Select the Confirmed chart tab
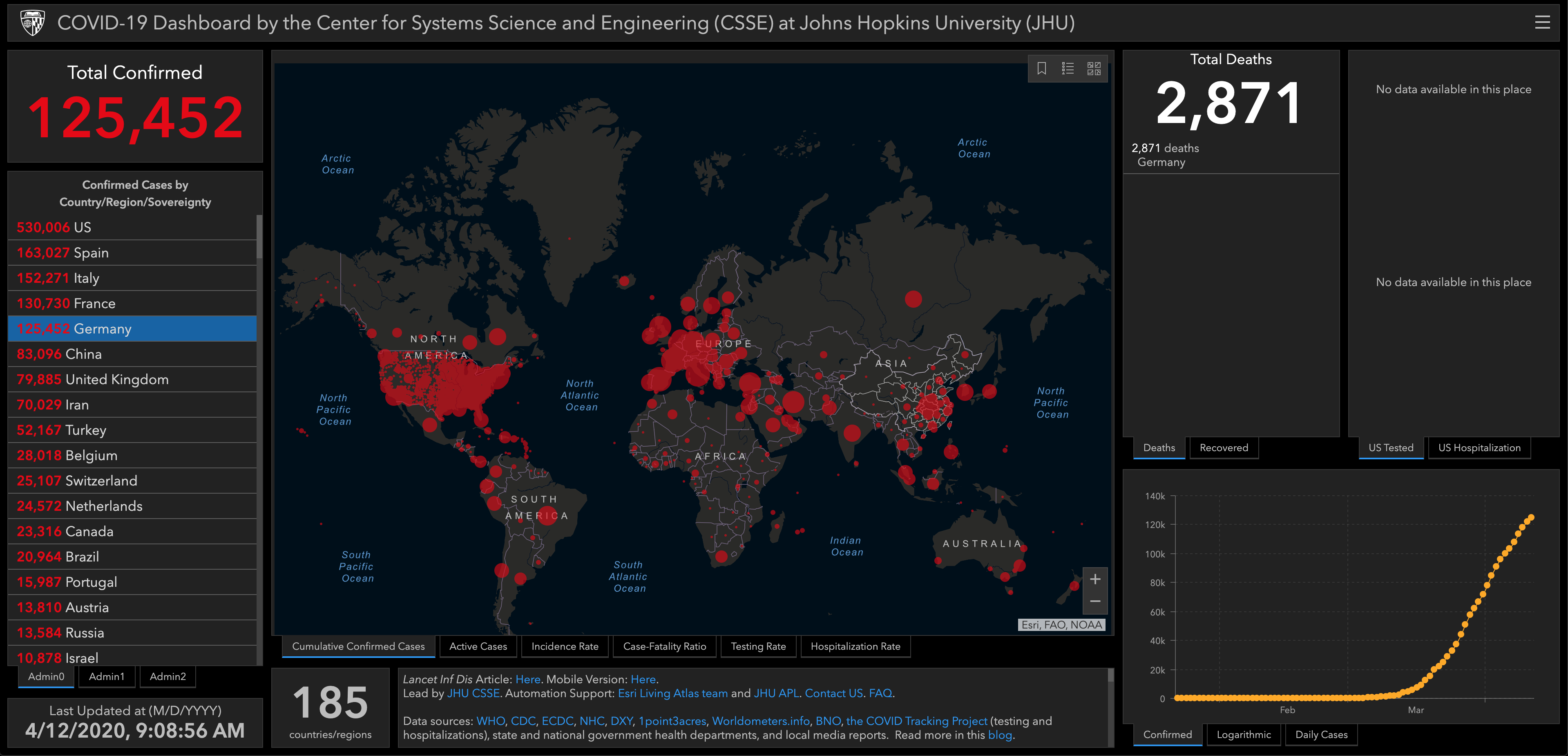The image size is (1568, 756). 1168,735
